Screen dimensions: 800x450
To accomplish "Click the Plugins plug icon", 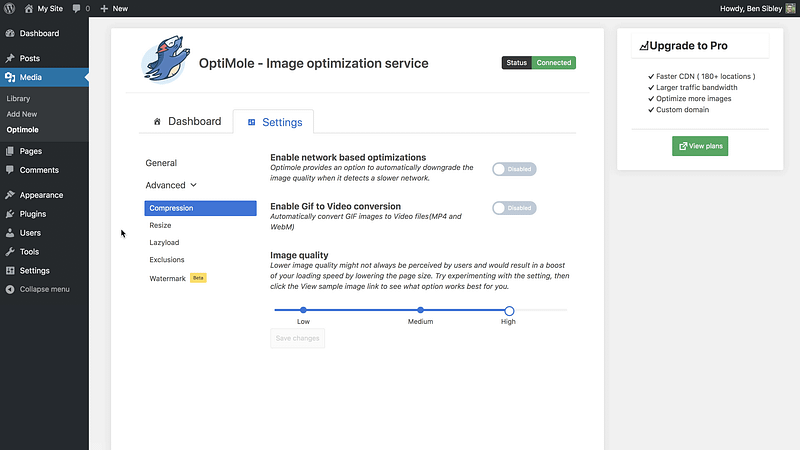I will (x=10, y=214).
